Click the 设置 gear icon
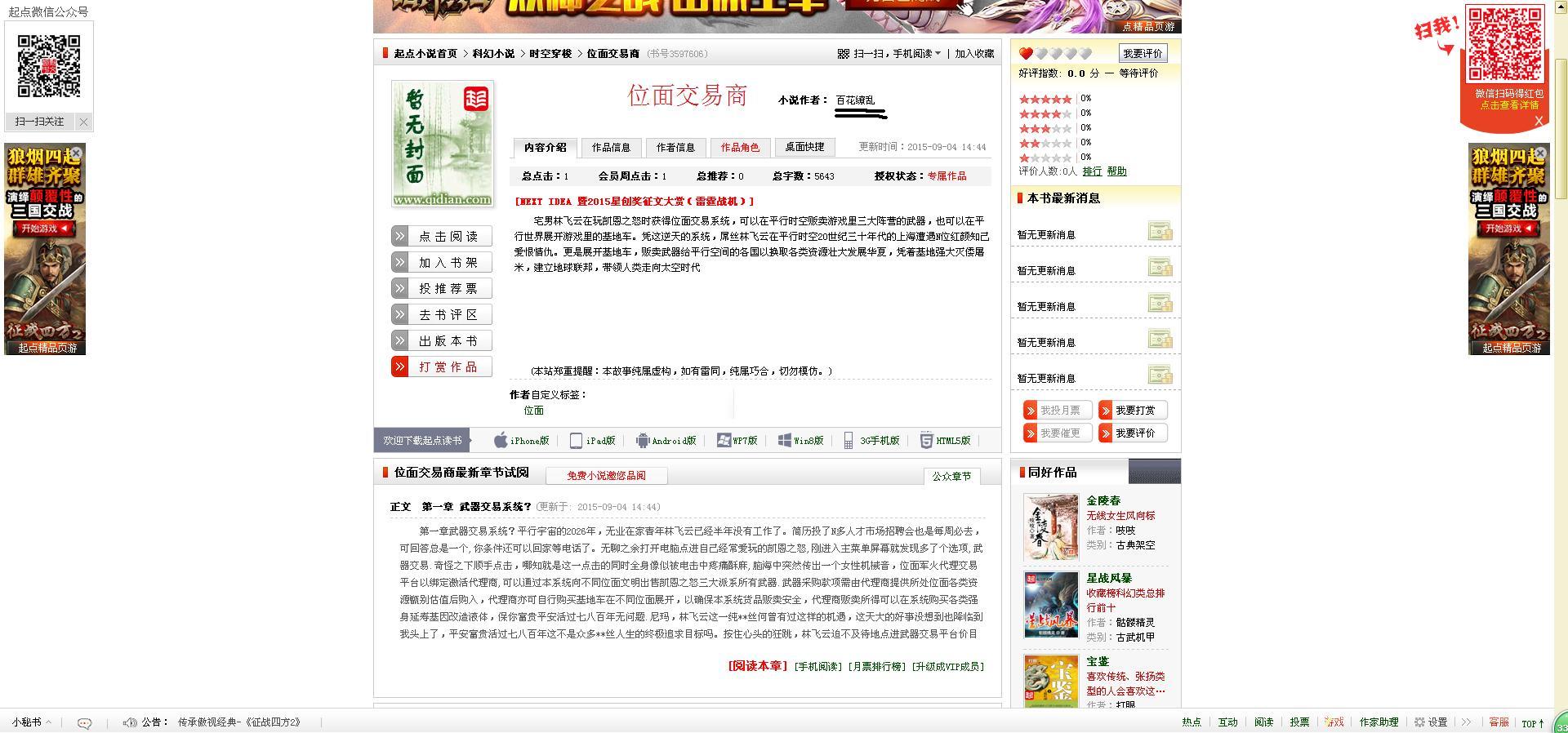This screenshot has width=1568, height=733. point(1419,722)
